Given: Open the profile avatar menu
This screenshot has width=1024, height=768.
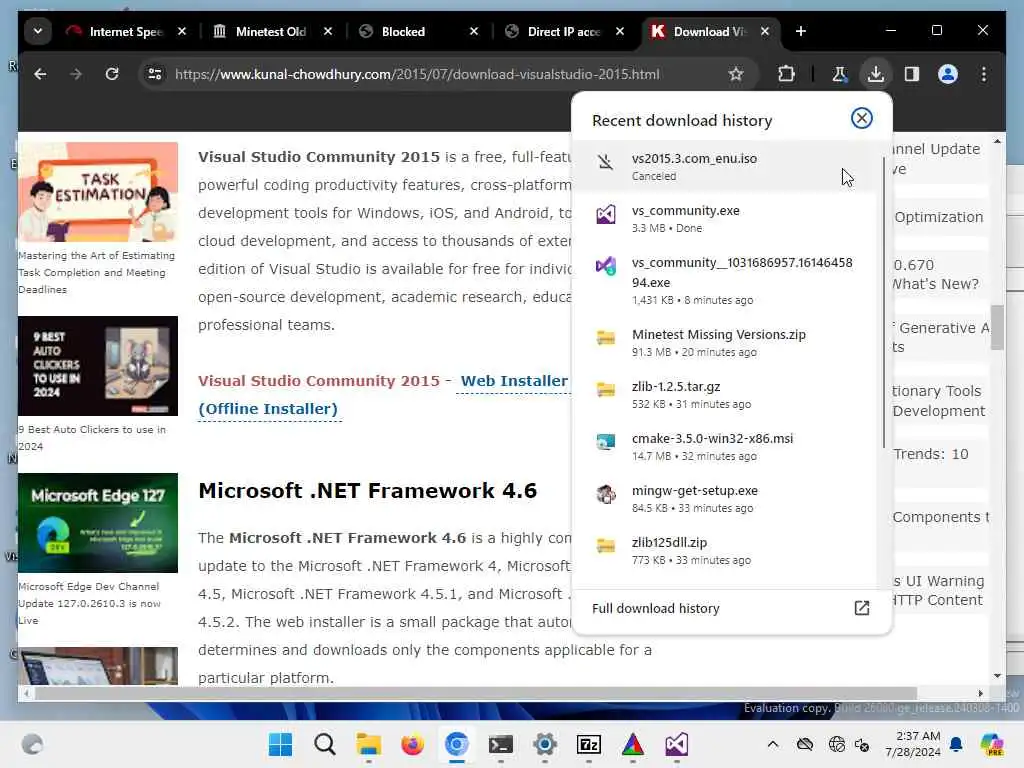Looking at the screenshot, I should pos(948,74).
